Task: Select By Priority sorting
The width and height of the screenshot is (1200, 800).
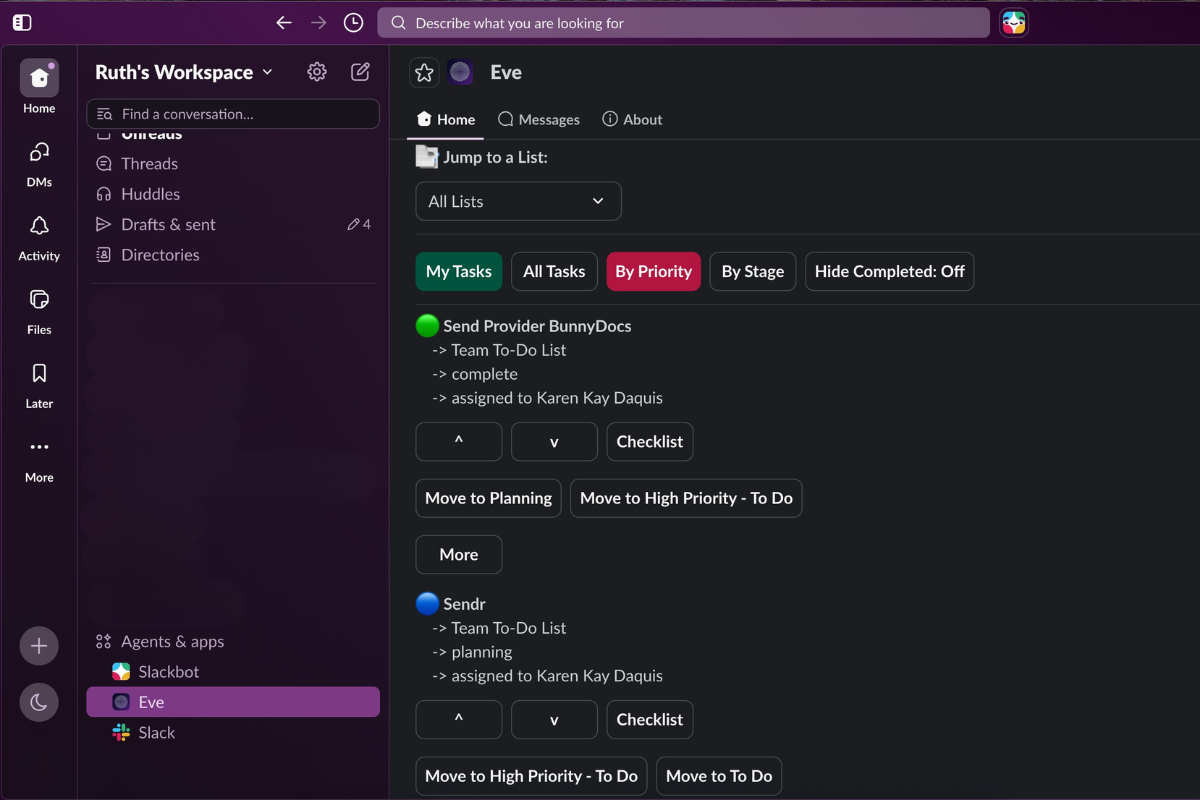Action: [x=654, y=271]
